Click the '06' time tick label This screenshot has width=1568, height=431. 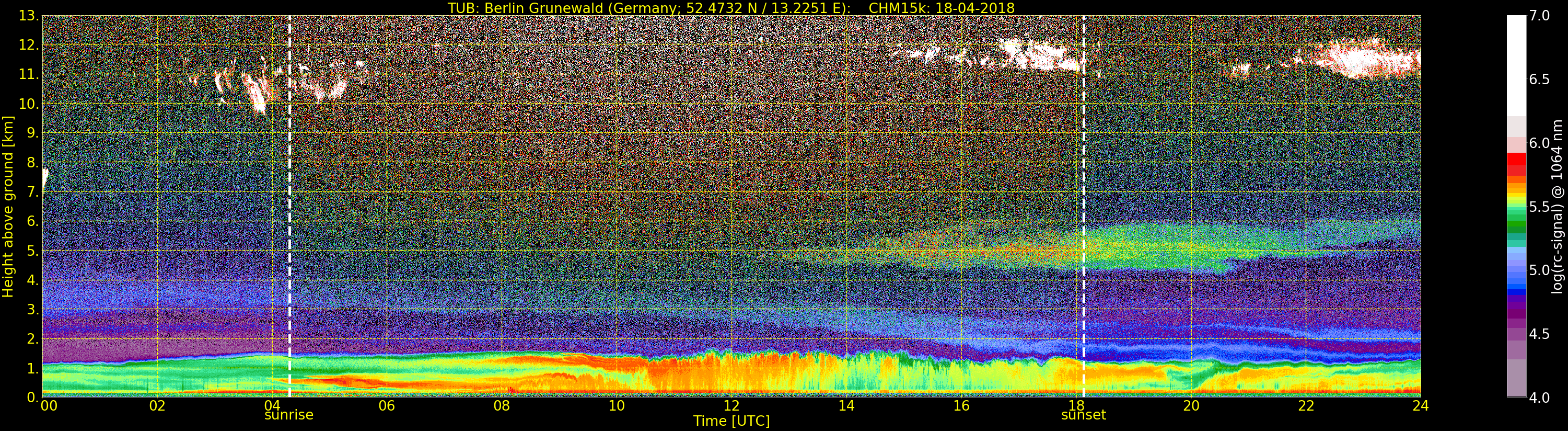(x=387, y=405)
